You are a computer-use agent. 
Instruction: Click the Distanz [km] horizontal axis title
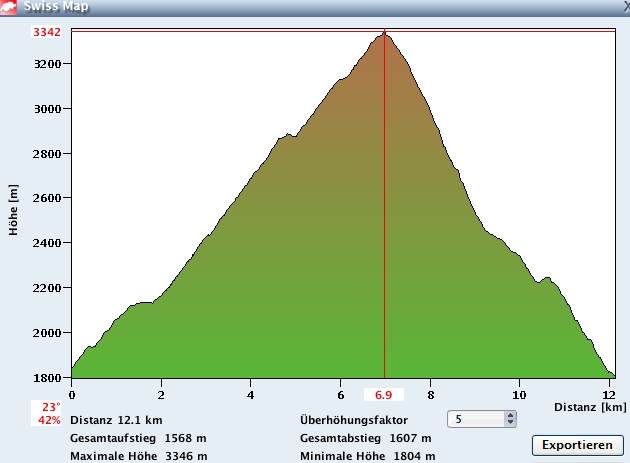pyautogui.click(x=589, y=407)
